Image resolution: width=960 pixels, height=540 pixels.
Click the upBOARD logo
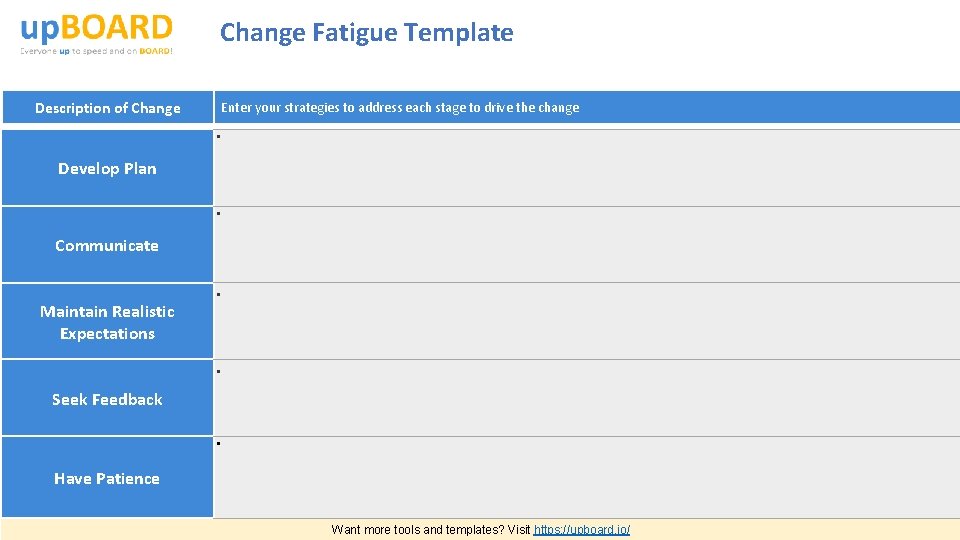click(96, 27)
